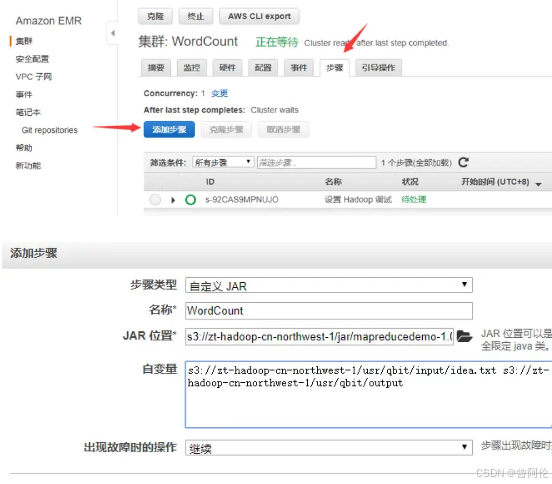Open the 硬件 tab

tap(227, 68)
